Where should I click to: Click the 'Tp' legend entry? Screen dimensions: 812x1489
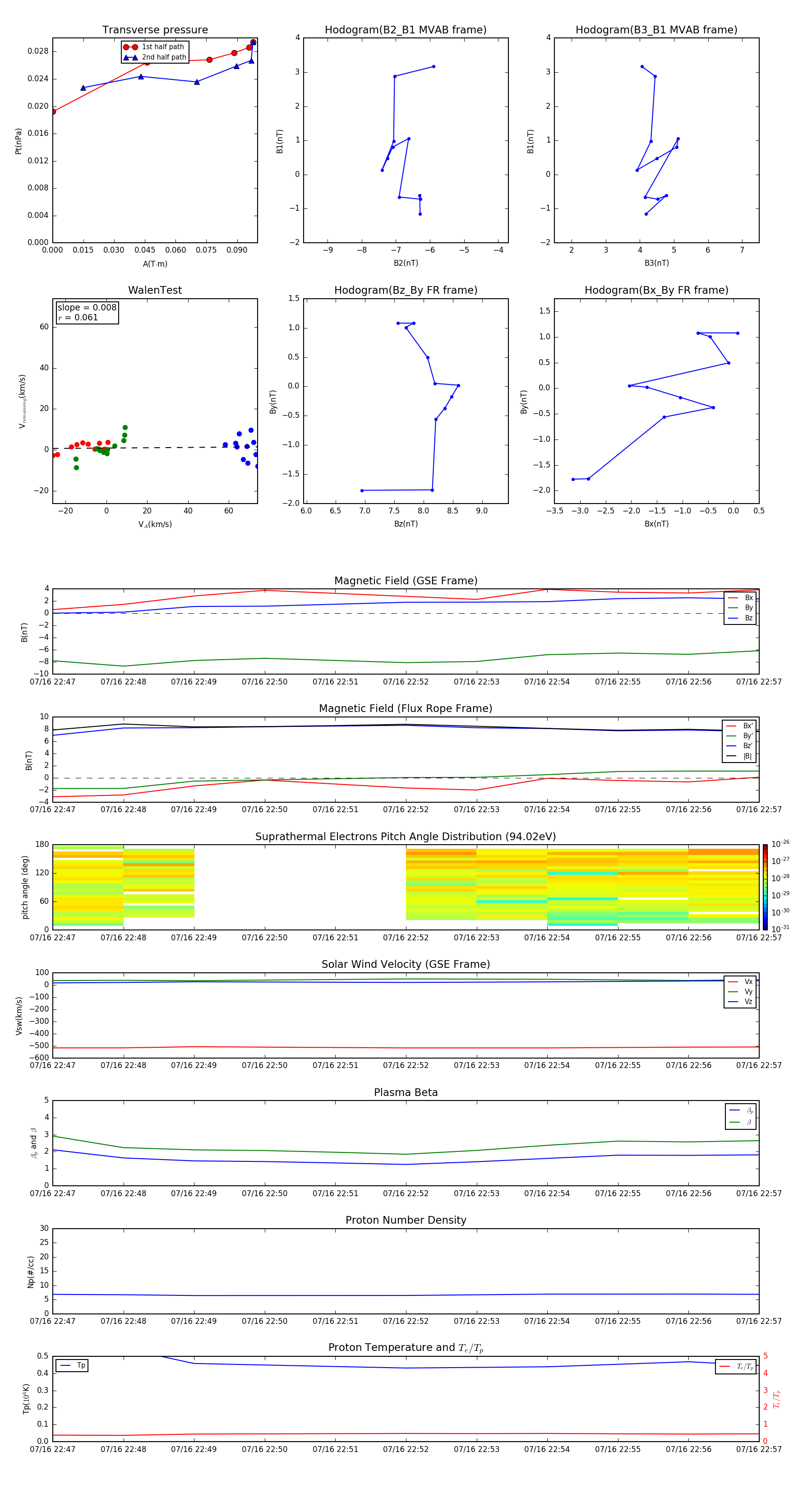[x=72, y=1366]
